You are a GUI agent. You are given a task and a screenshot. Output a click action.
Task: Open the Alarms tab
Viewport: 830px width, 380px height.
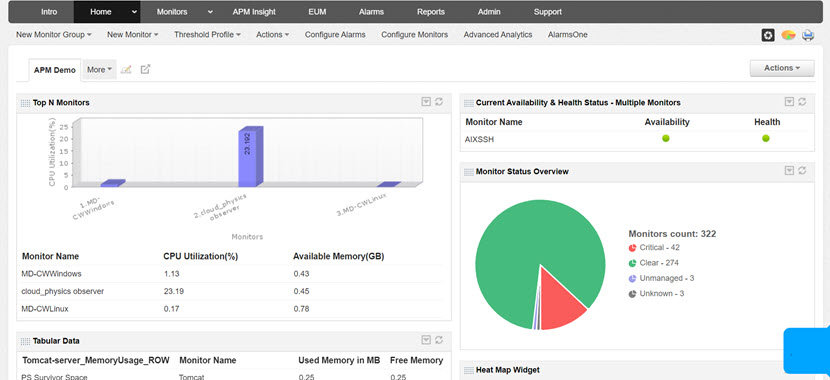tap(371, 12)
